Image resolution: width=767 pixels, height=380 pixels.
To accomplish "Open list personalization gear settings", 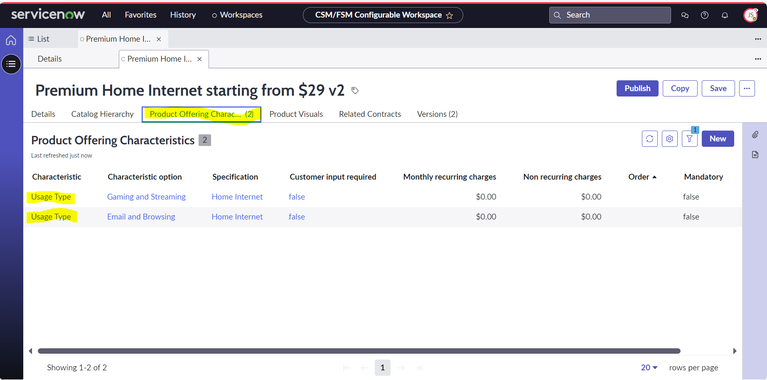I will (x=670, y=139).
